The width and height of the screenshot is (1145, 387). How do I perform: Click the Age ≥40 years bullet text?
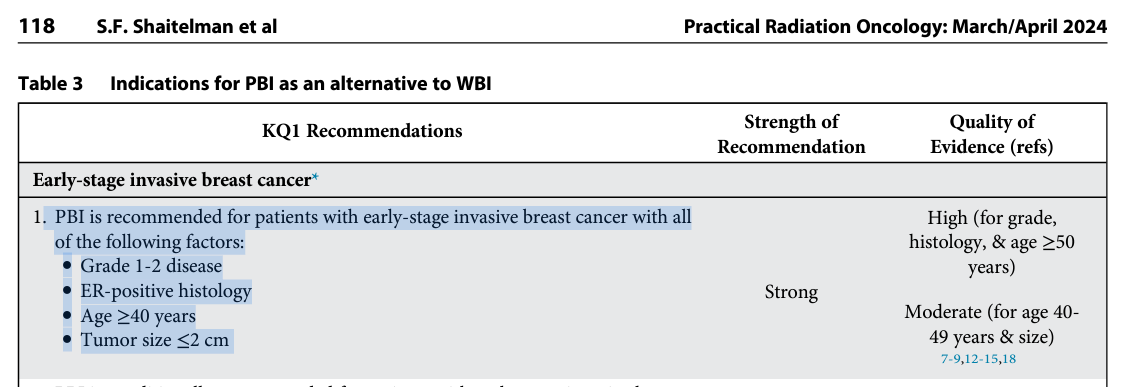coord(138,316)
